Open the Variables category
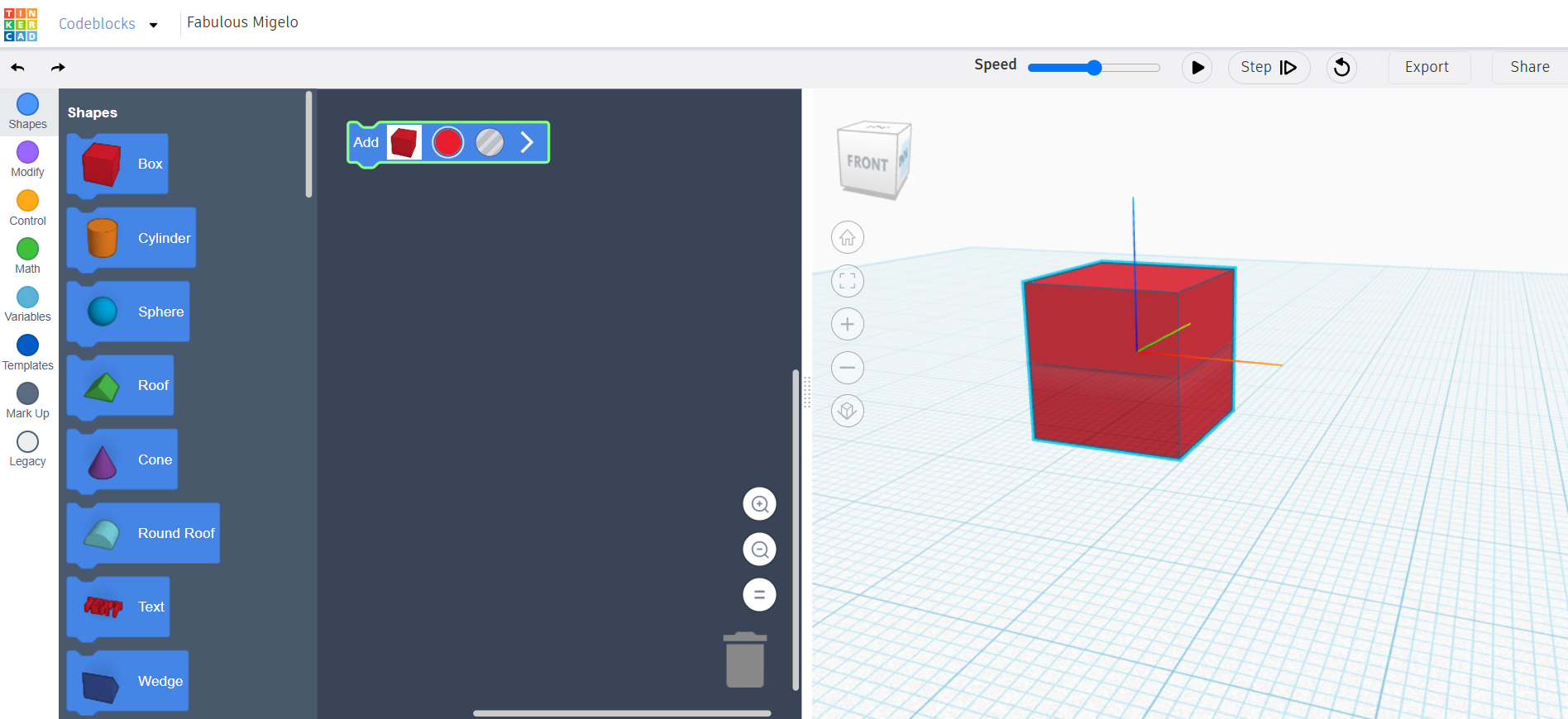Viewport: 1568px width, 719px height. click(28, 305)
